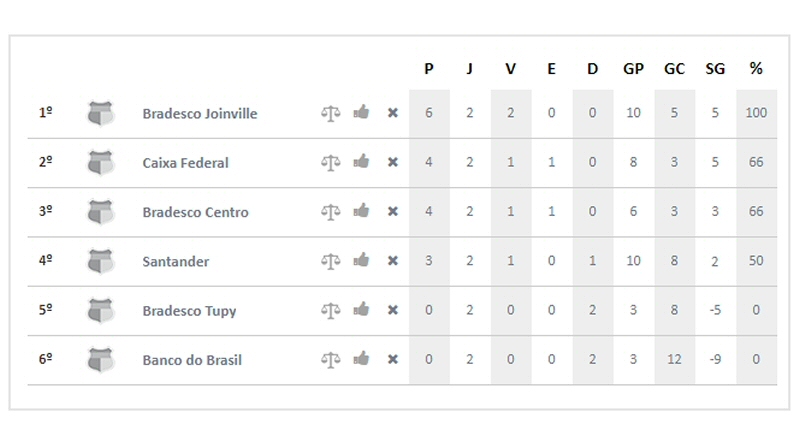Click the balance scale icon for Bradesco Joinville
The image size is (800, 445).
tap(331, 113)
